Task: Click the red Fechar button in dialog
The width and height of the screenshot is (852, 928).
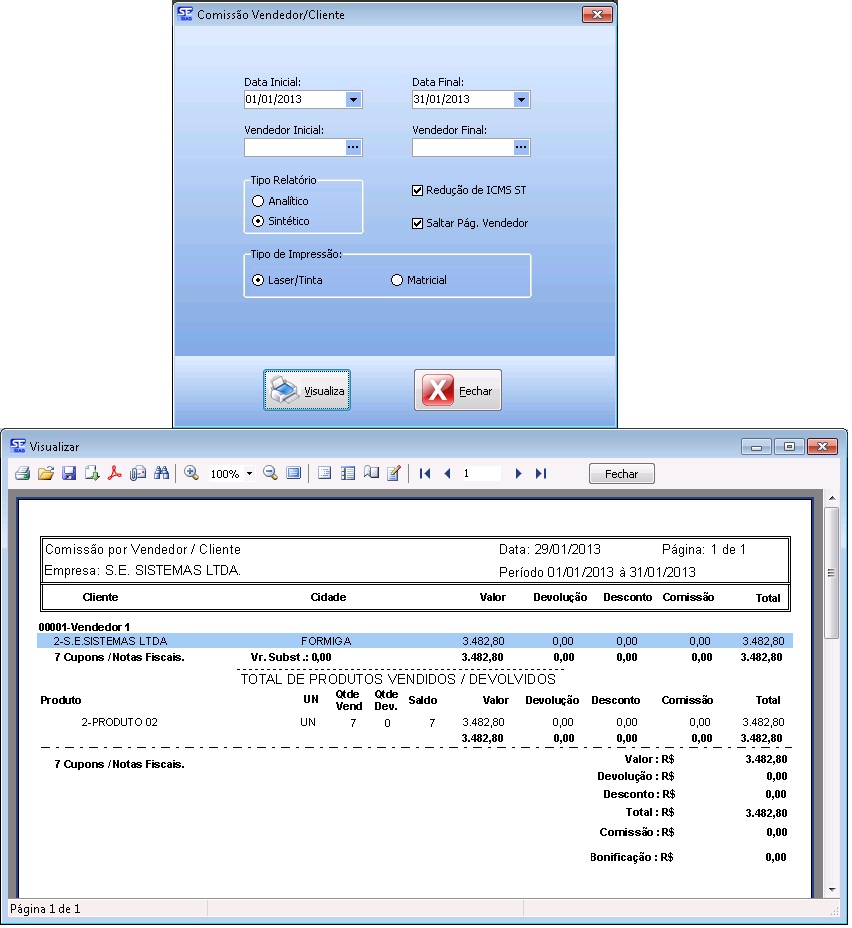Action: click(x=458, y=391)
